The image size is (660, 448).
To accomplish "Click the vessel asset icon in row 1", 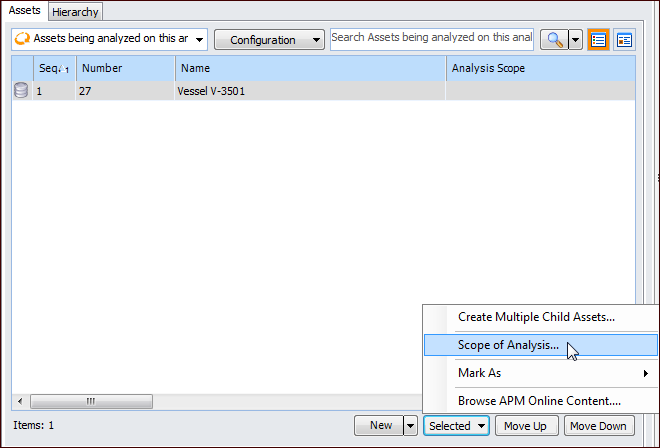I will pos(21,91).
